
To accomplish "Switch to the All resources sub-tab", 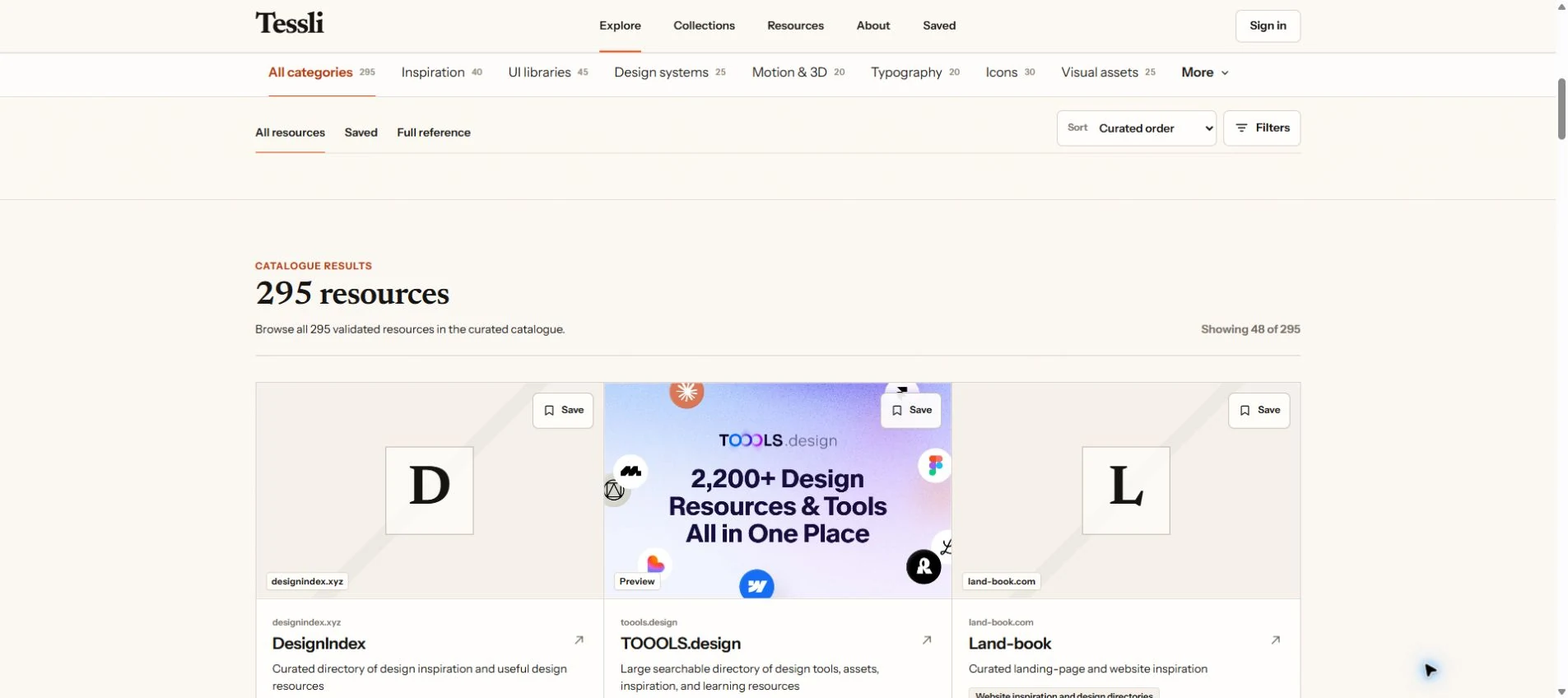I will [x=290, y=133].
